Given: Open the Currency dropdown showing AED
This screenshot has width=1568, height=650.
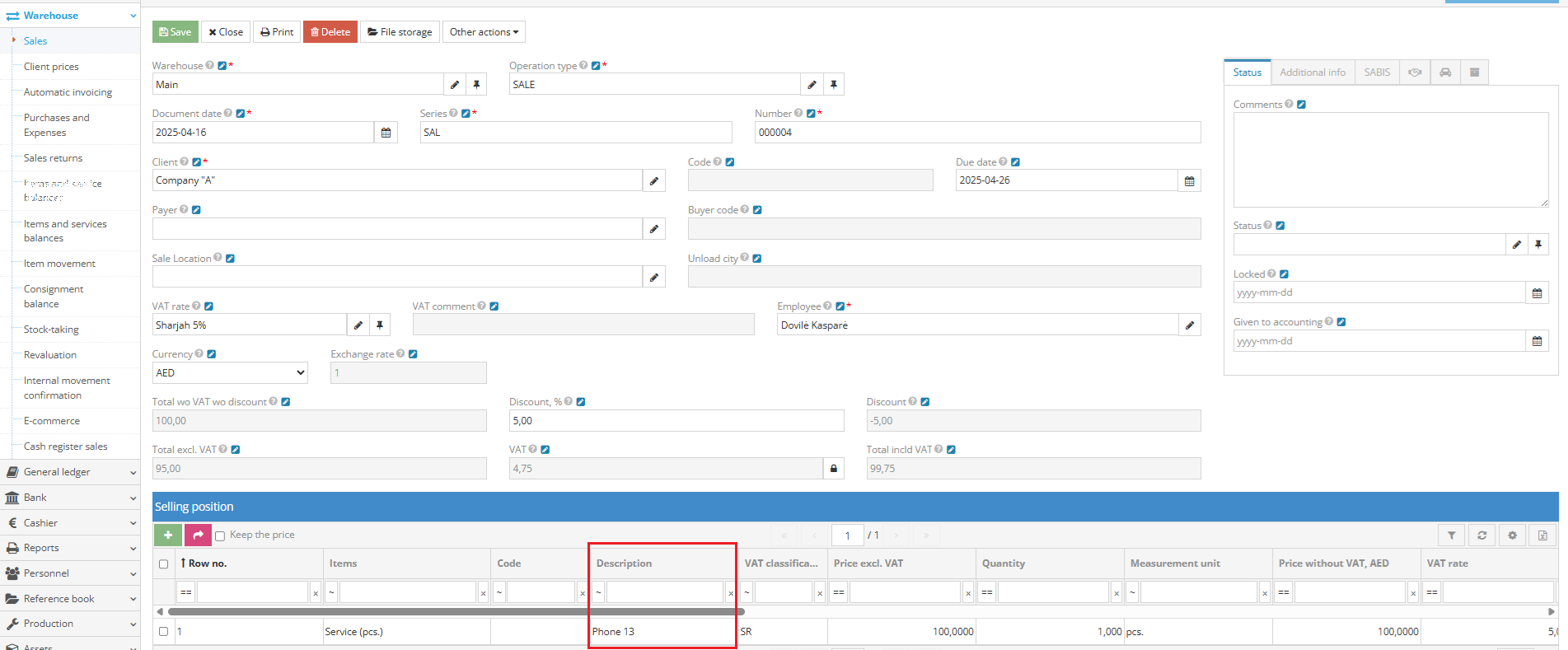Looking at the screenshot, I should [230, 373].
